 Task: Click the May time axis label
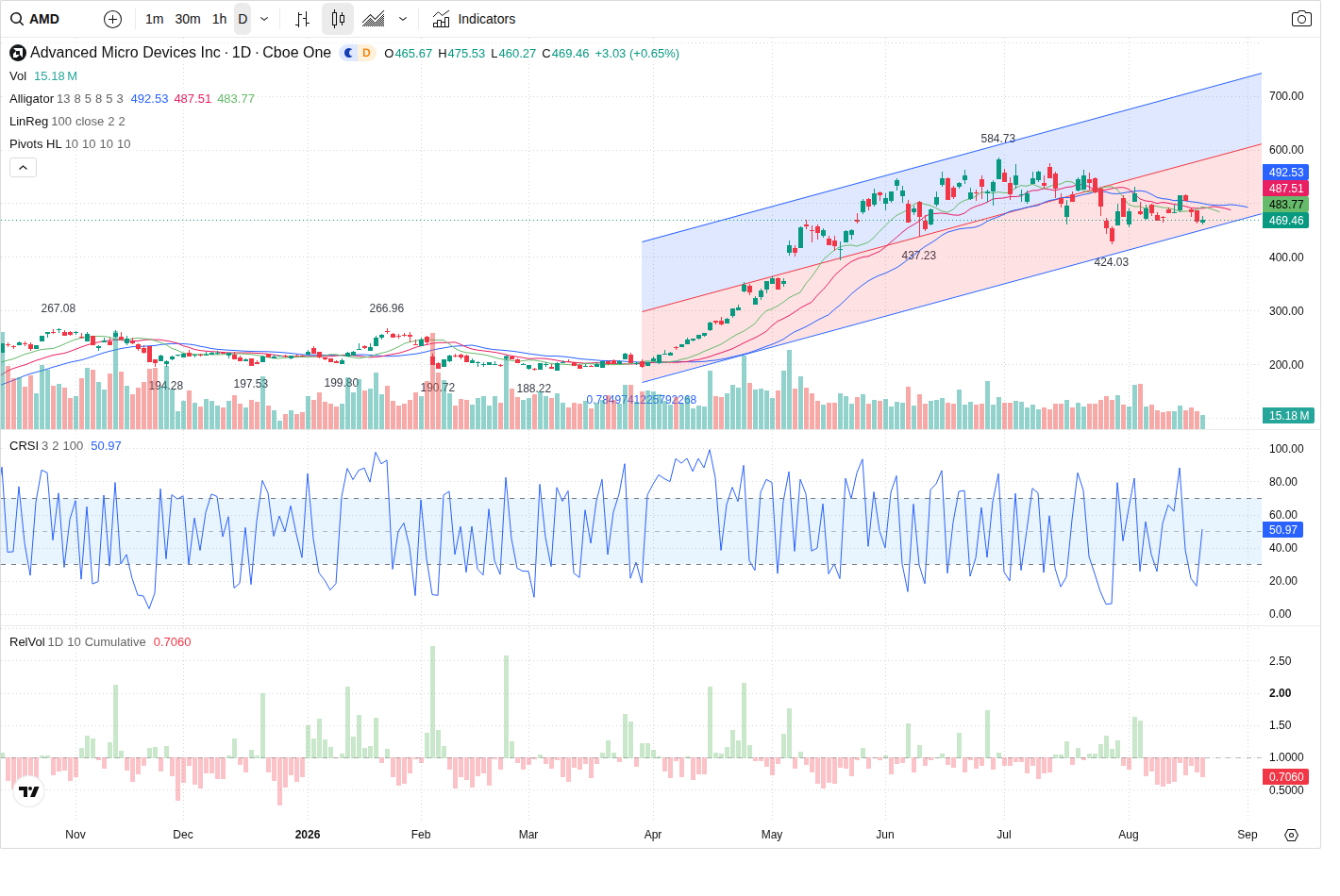click(772, 835)
